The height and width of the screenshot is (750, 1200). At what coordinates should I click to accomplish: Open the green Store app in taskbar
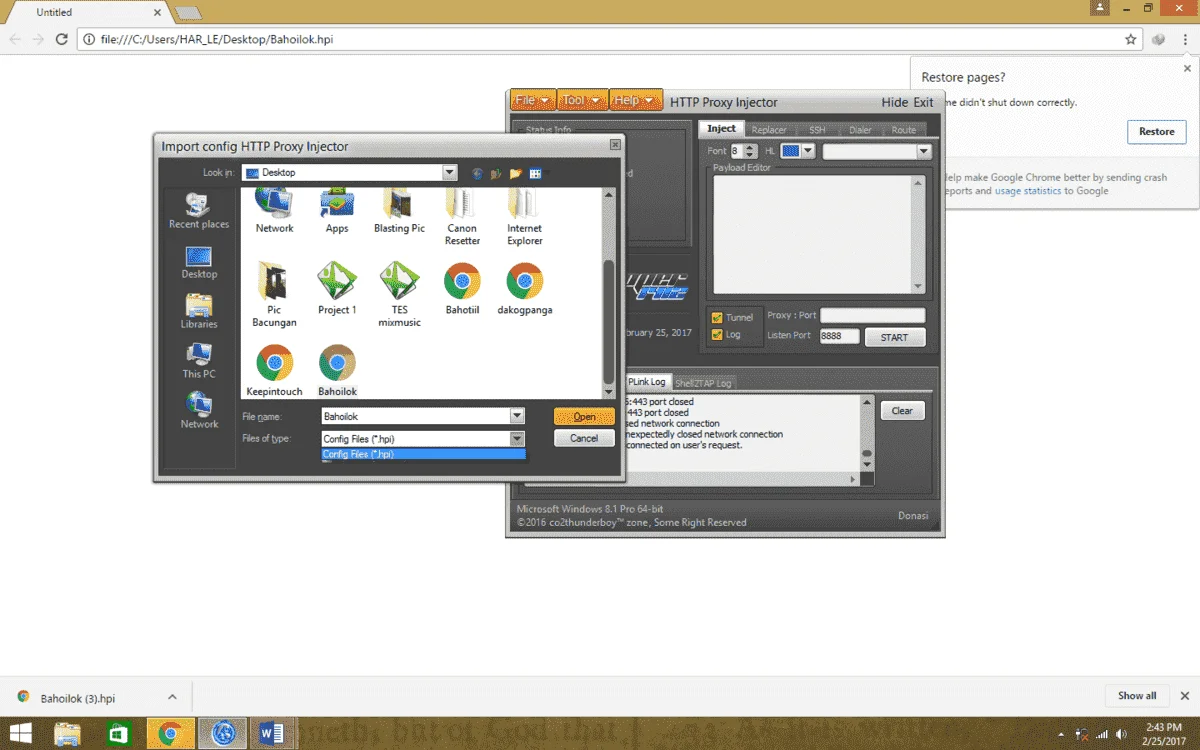click(x=118, y=733)
